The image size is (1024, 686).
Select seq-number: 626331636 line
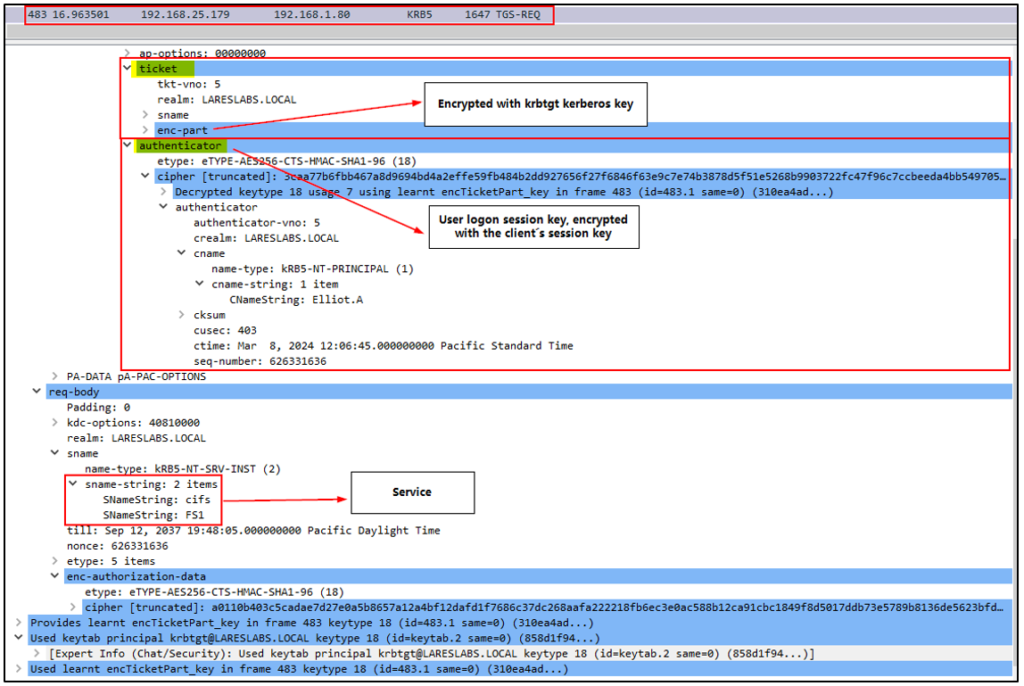(x=259, y=361)
